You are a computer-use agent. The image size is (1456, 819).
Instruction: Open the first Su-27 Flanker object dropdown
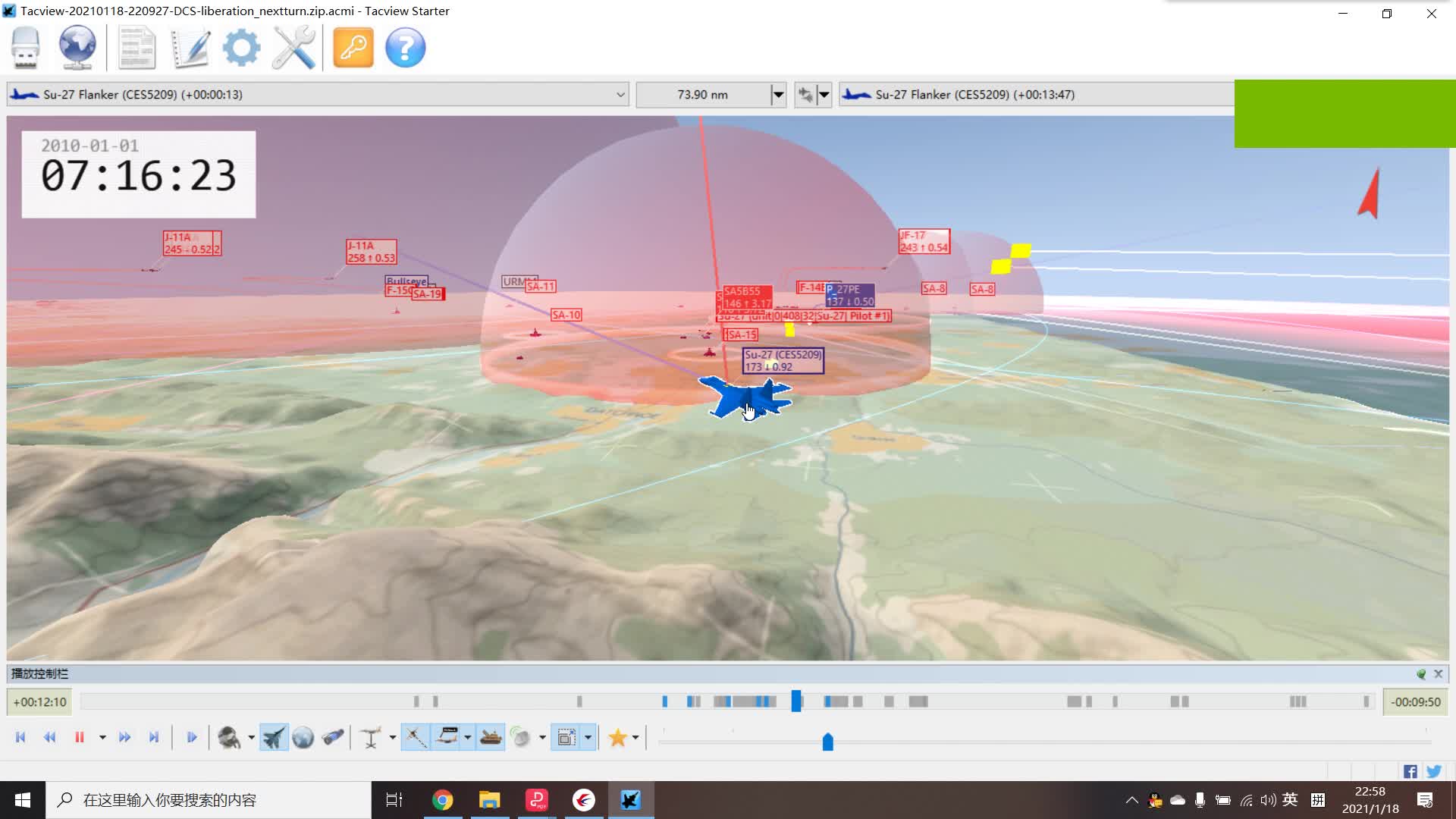pyautogui.click(x=318, y=95)
